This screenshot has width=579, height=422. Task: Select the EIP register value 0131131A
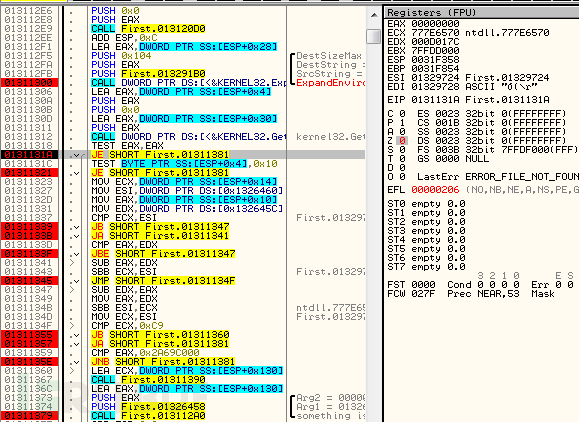point(435,100)
